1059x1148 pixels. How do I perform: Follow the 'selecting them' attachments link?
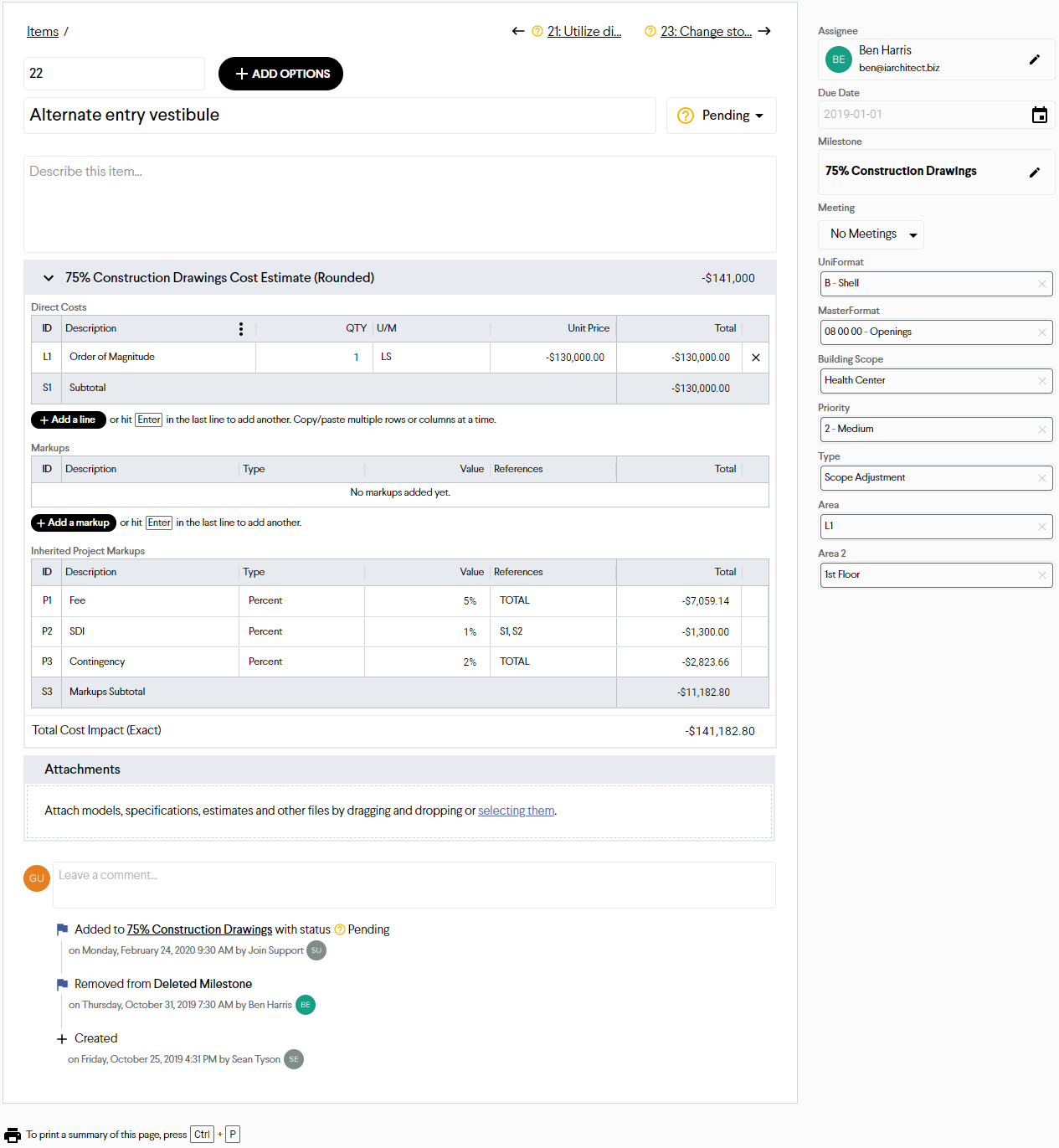point(516,811)
